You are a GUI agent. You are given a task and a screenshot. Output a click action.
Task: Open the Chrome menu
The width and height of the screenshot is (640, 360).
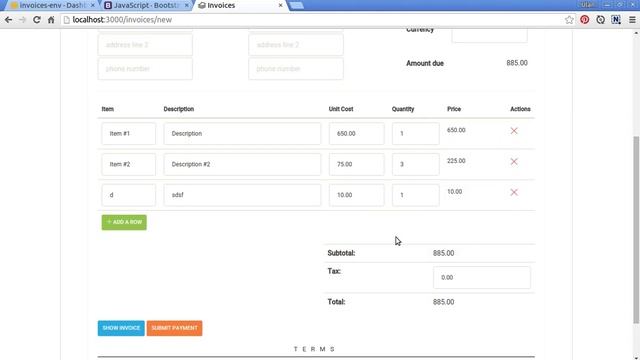tap(632, 20)
